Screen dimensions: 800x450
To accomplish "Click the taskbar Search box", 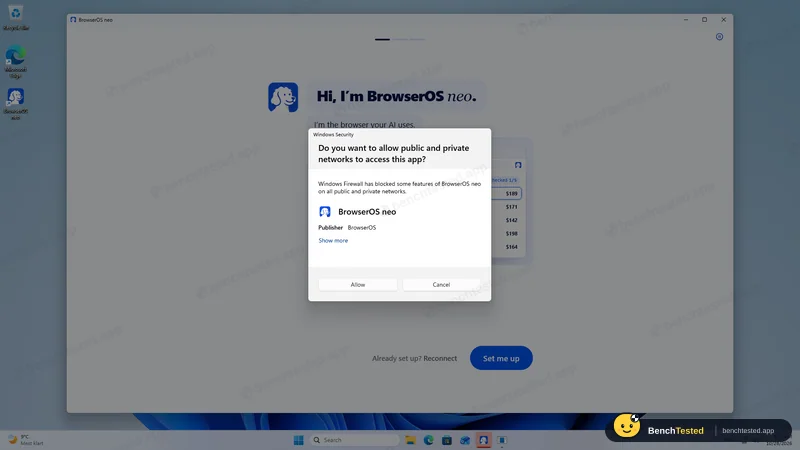I will (354, 440).
